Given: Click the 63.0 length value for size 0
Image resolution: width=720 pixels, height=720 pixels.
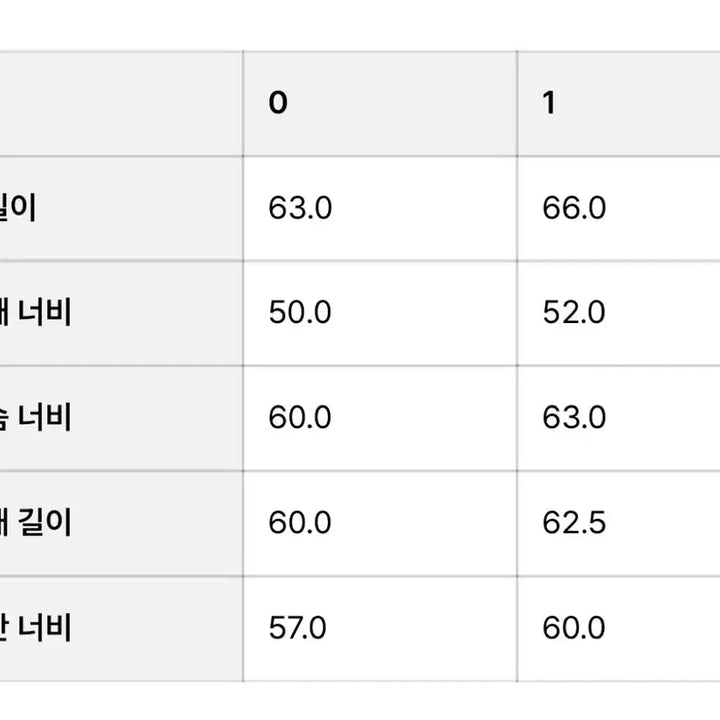Looking at the screenshot, I should pos(300,208).
